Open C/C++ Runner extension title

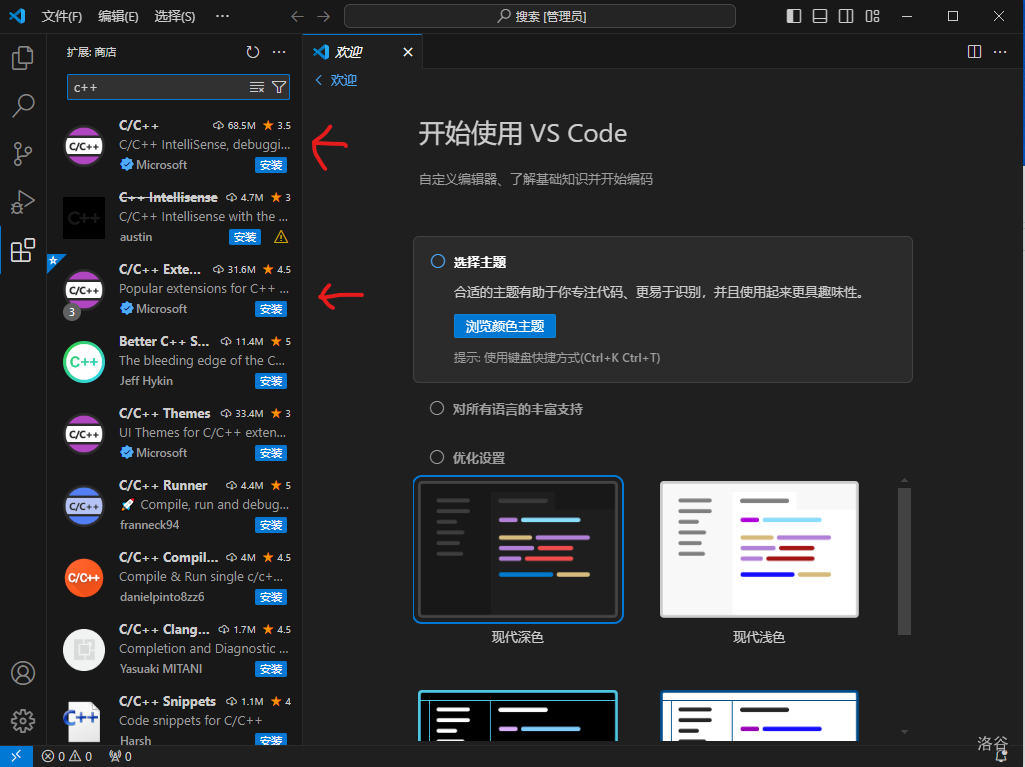coord(163,485)
